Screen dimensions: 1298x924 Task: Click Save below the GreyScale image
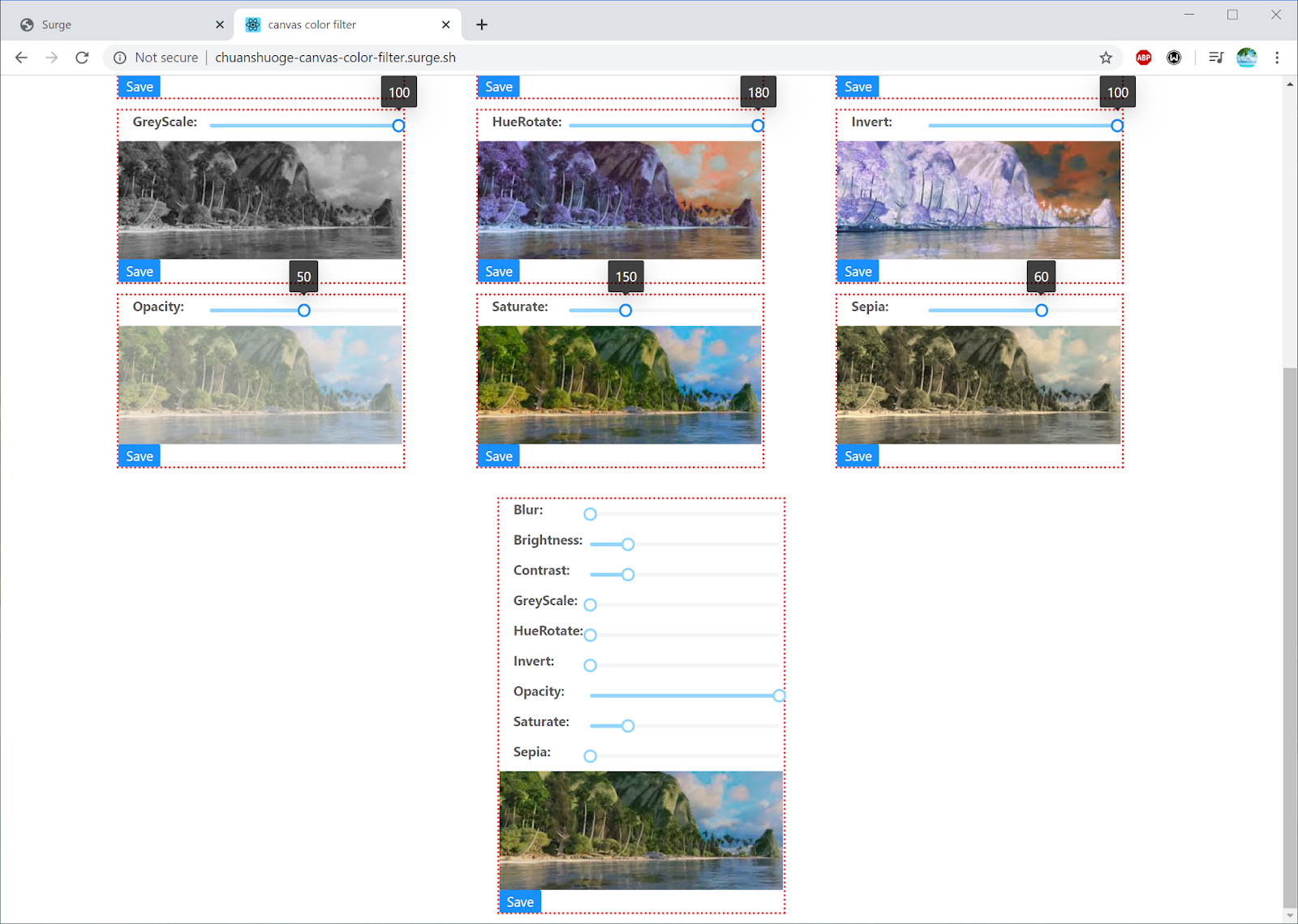tap(139, 271)
